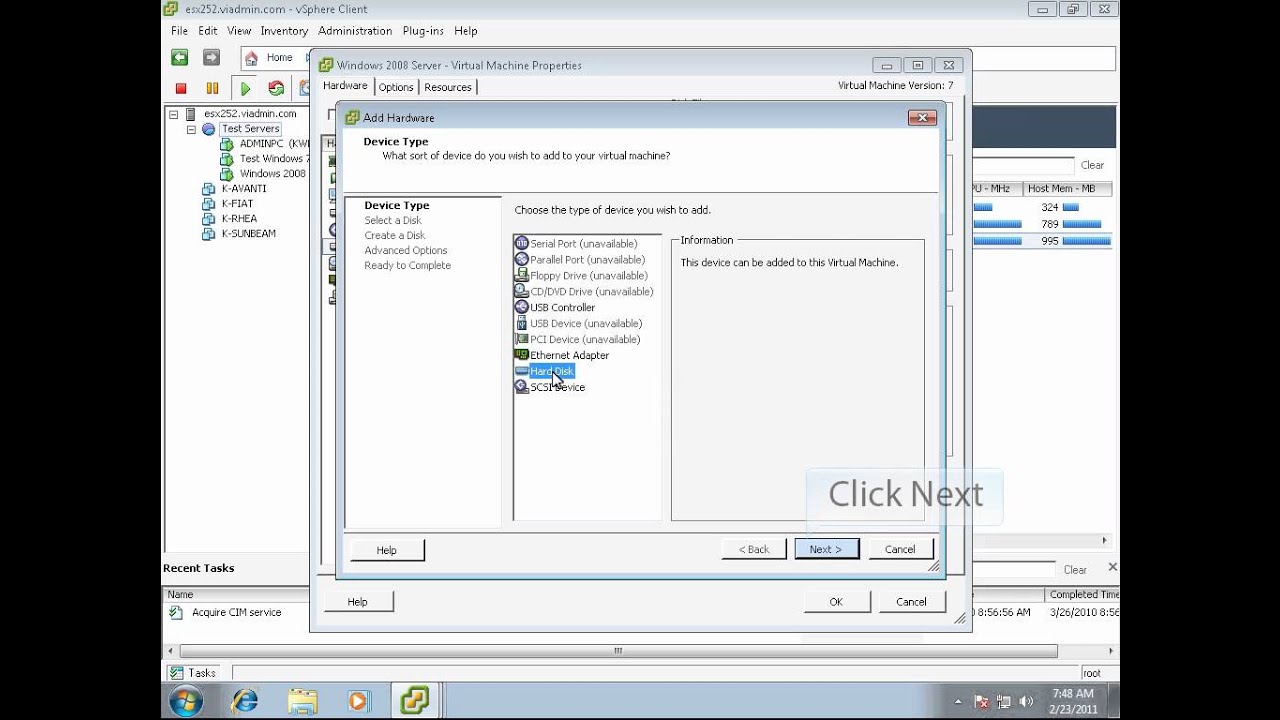Select the PCI Device icon

coord(521,339)
